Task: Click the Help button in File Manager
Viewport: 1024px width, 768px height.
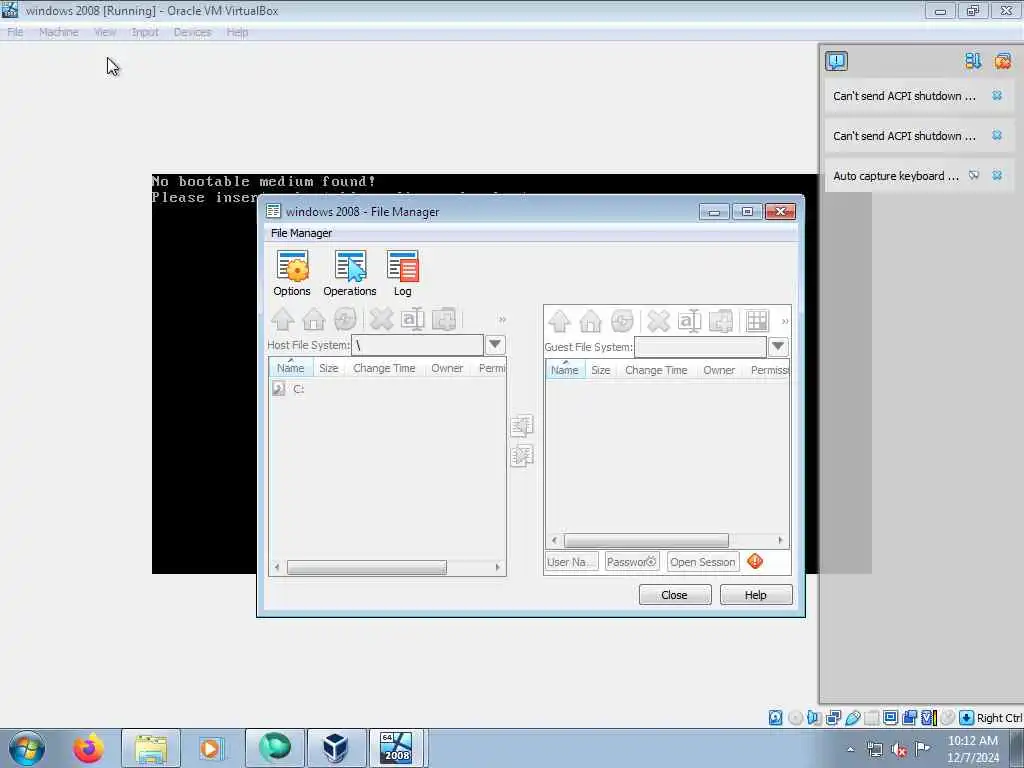Action: (x=756, y=595)
